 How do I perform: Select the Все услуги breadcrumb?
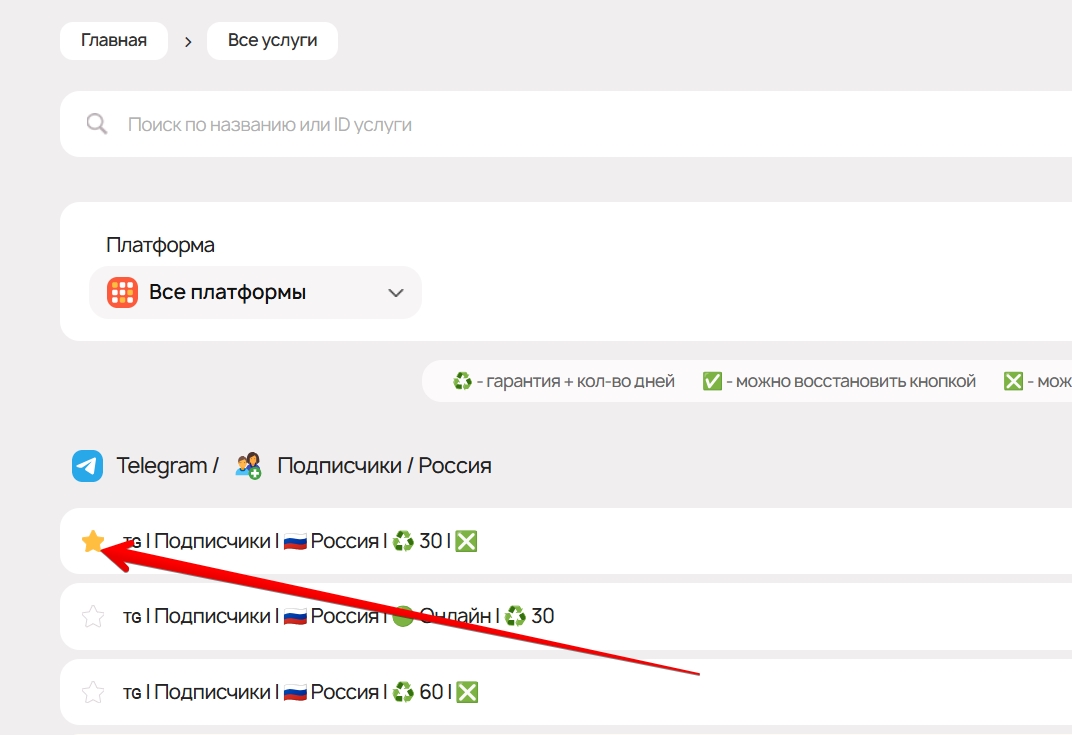pyautogui.click(x=272, y=41)
